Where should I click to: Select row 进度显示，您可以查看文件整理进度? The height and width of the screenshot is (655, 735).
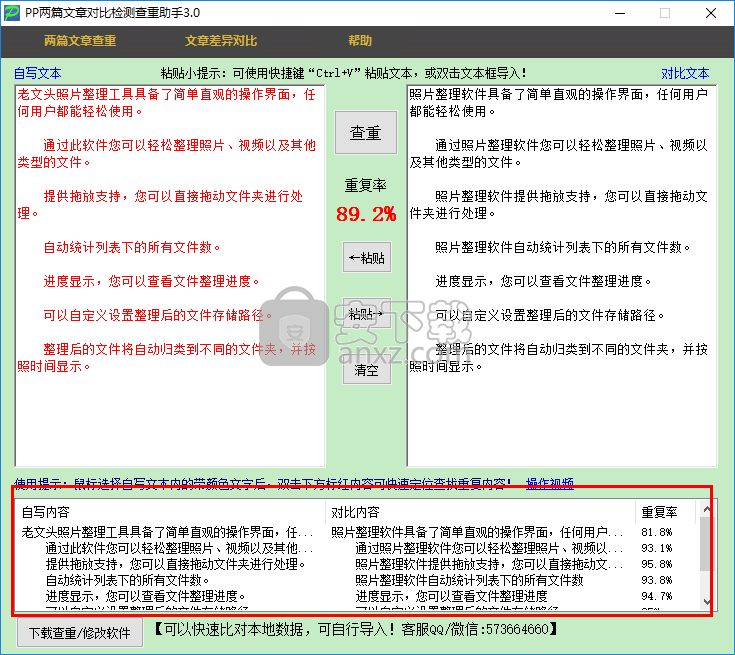[x=356, y=596]
